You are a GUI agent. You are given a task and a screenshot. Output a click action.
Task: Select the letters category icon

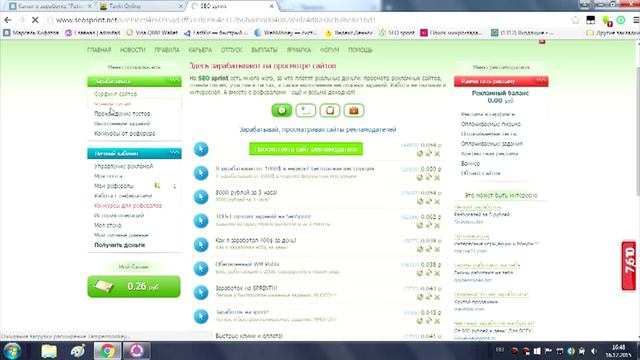pyautogui.click(x=306, y=110)
